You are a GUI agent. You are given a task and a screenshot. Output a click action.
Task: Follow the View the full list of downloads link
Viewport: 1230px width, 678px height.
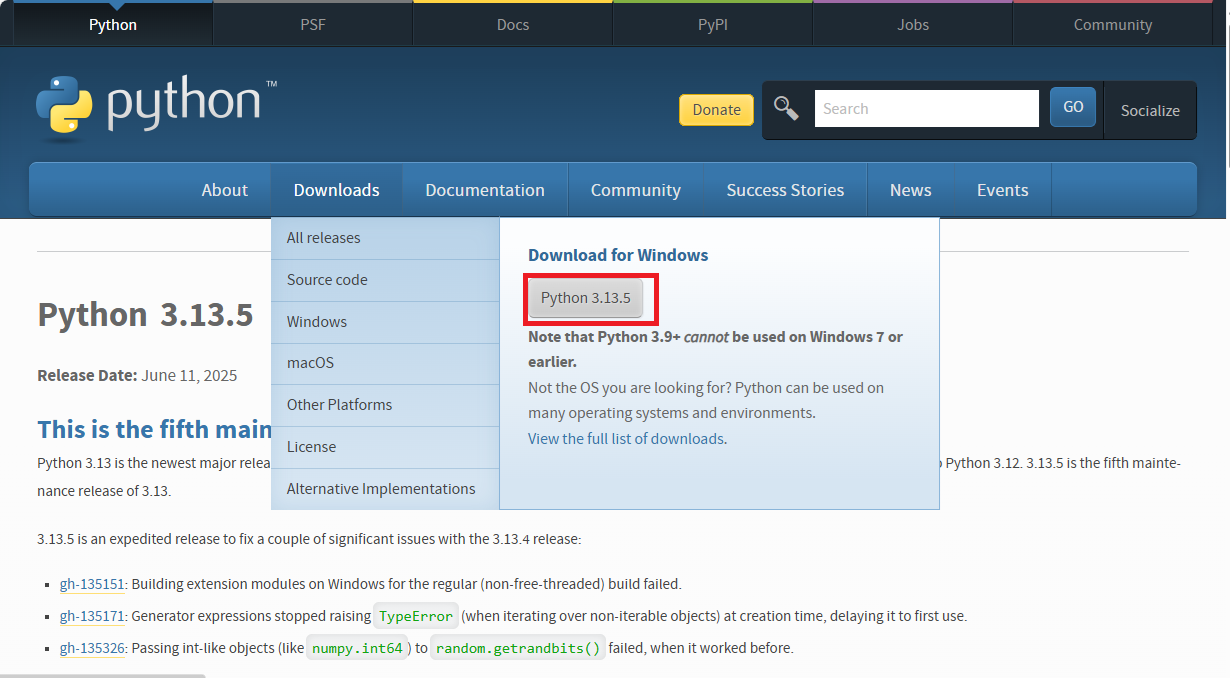tap(626, 439)
